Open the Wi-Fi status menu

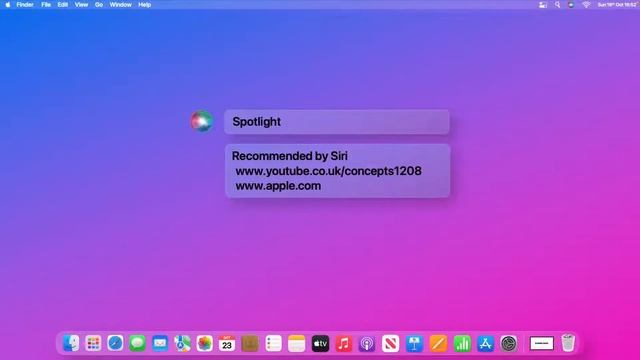point(586,5)
